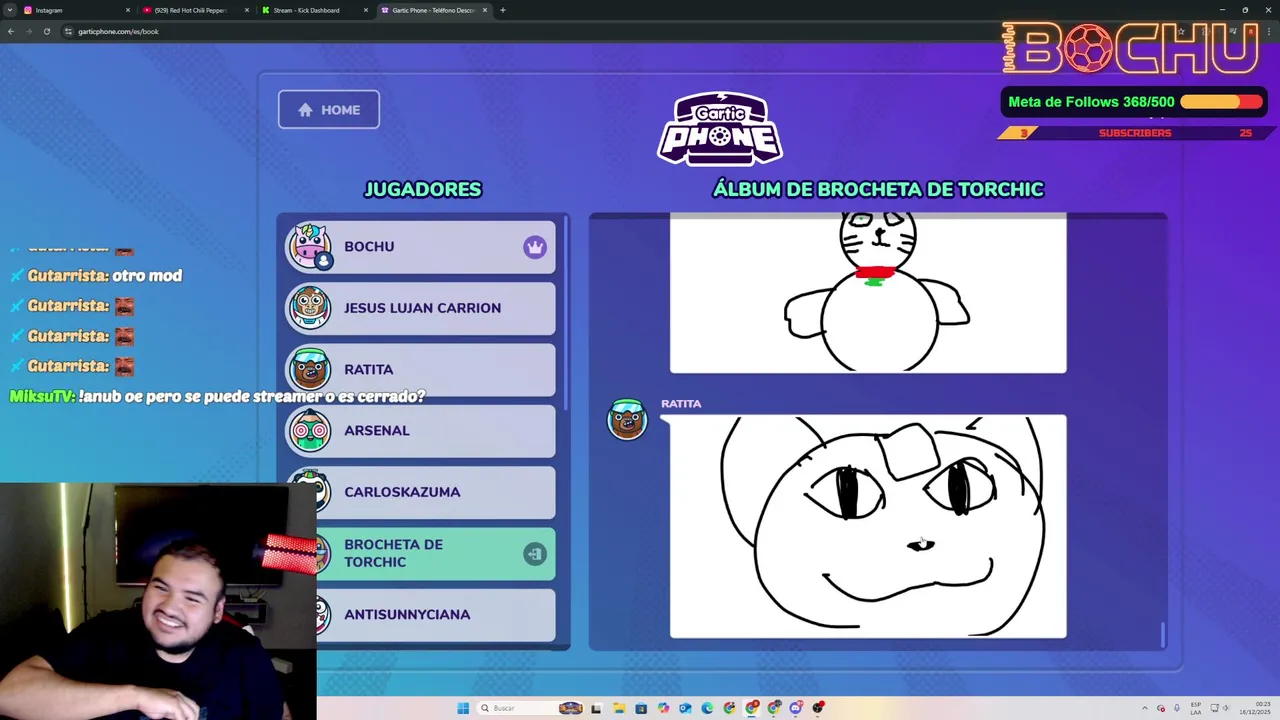Select player ANTISUNNYCIANA
1280x720 pixels.
[436, 614]
